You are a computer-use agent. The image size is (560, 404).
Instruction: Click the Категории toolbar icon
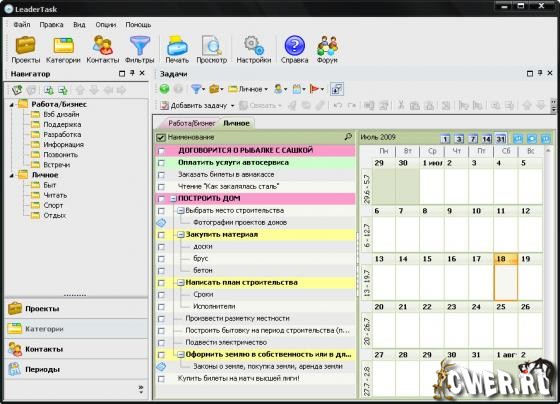pos(63,50)
